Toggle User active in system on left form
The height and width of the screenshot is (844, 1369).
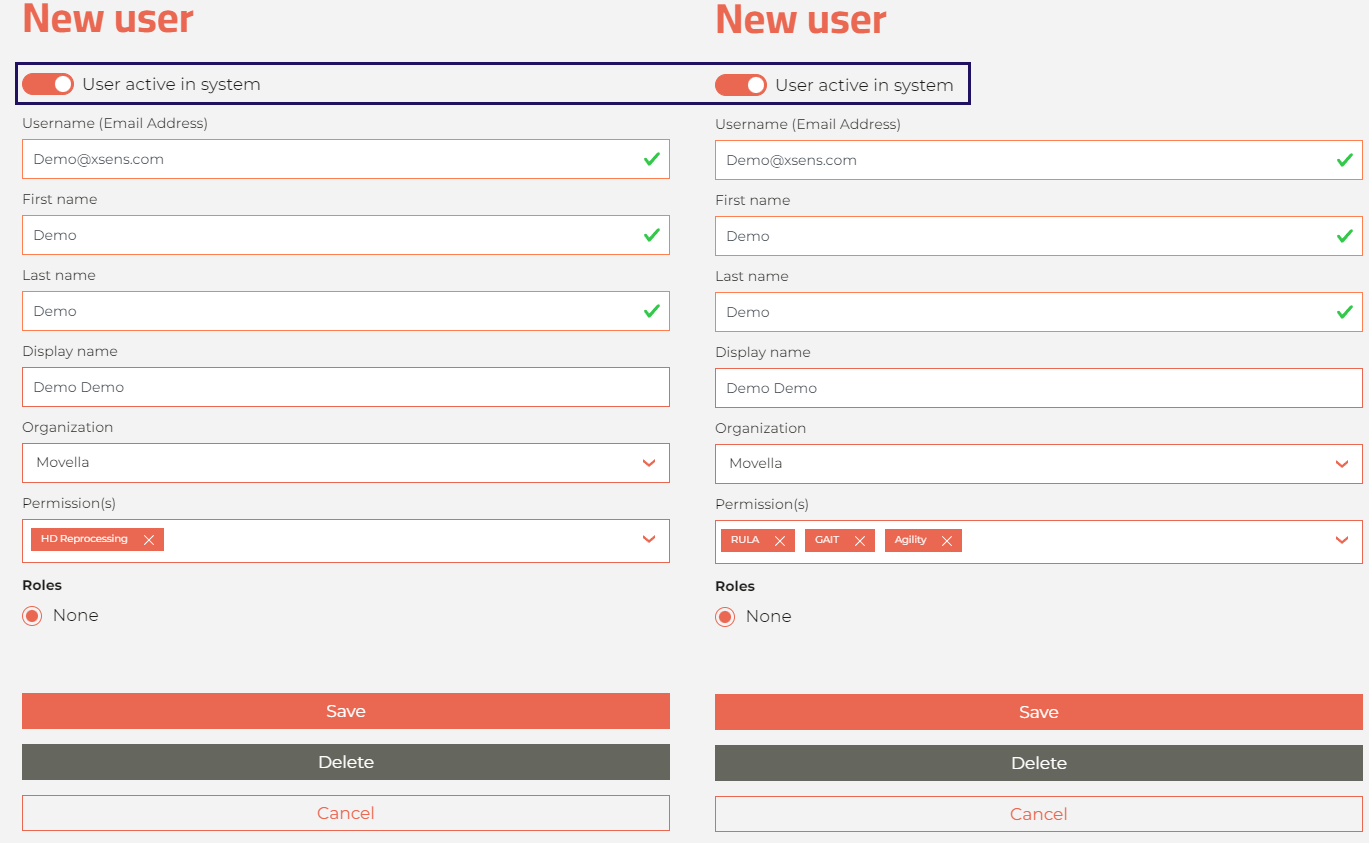coord(47,84)
